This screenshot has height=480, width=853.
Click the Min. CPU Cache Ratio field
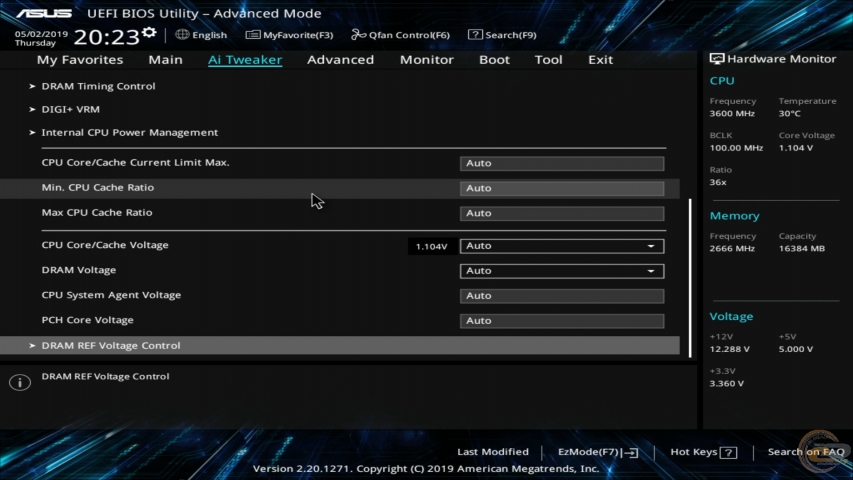click(x=562, y=188)
